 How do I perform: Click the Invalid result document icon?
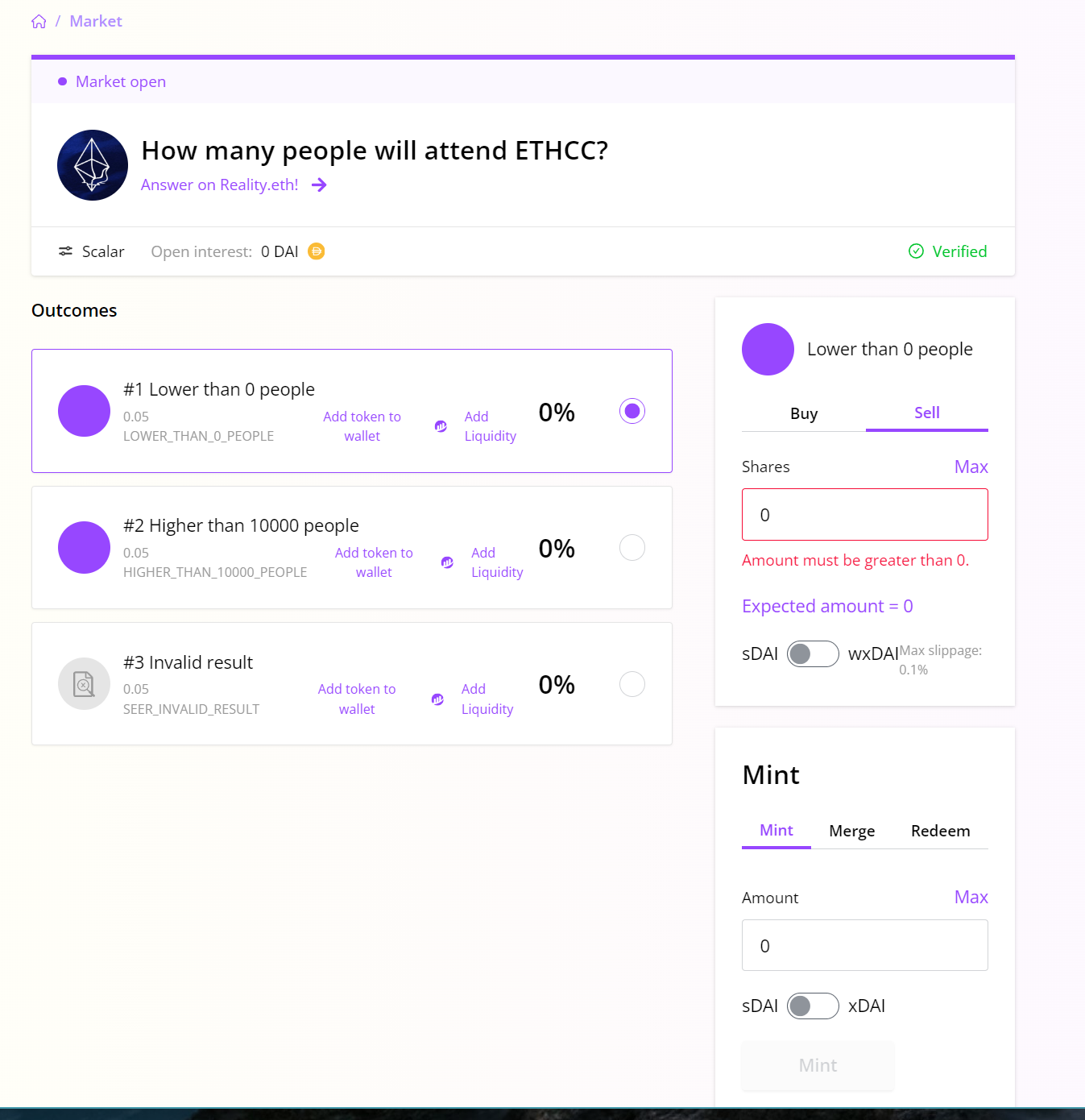(x=84, y=684)
